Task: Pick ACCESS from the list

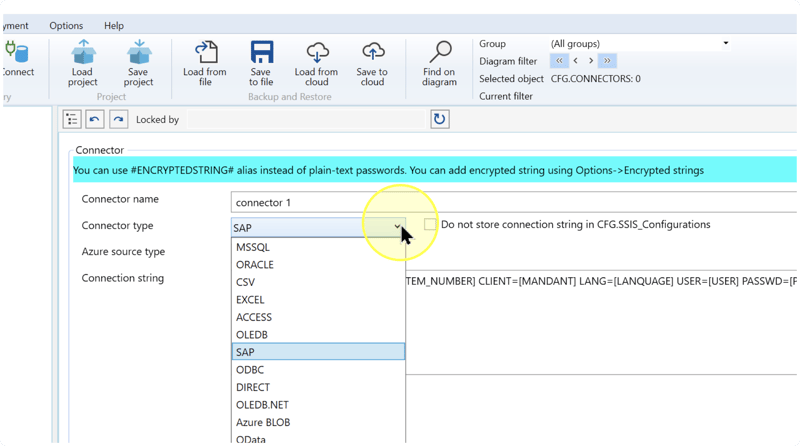Action: (318, 317)
